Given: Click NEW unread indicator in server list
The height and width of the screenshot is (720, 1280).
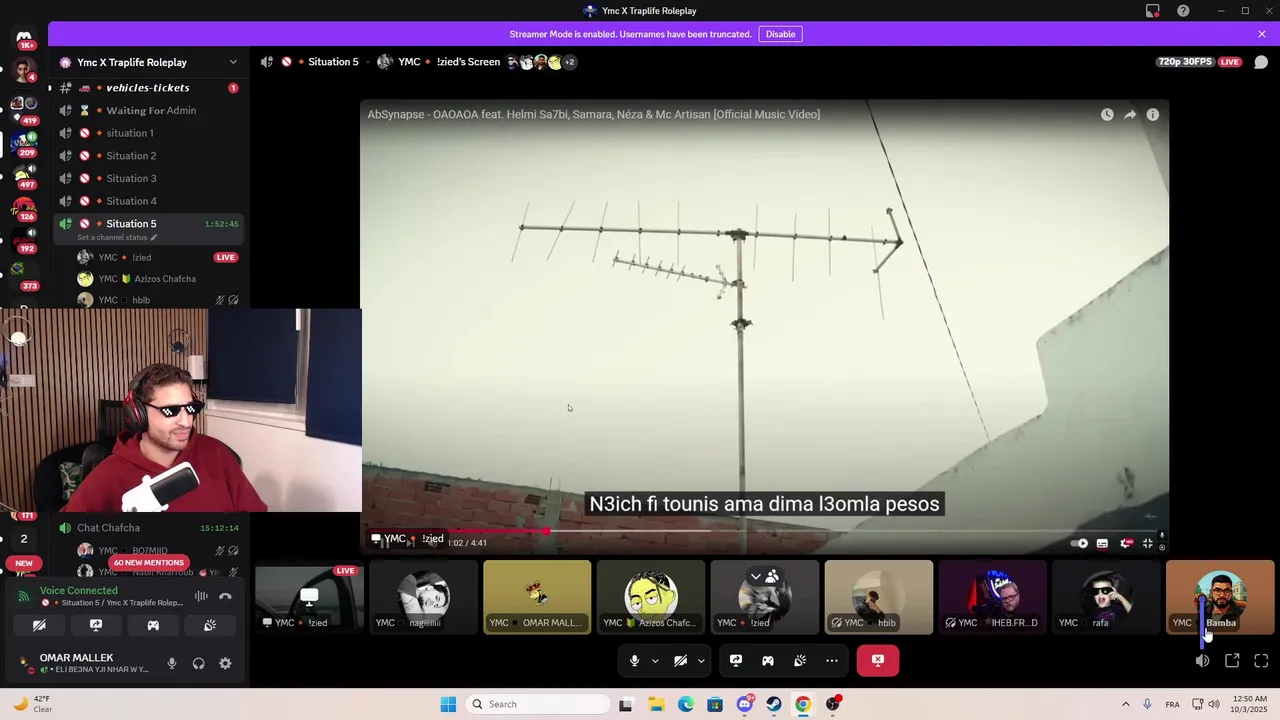Looking at the screenshot, I should coord(24,563).
